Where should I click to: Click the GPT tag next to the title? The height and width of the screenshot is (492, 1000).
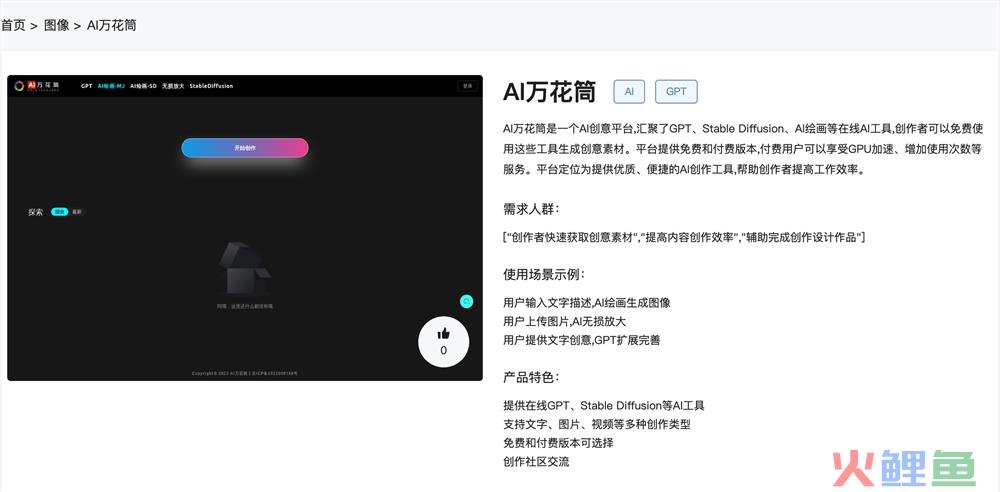[676, 91]
